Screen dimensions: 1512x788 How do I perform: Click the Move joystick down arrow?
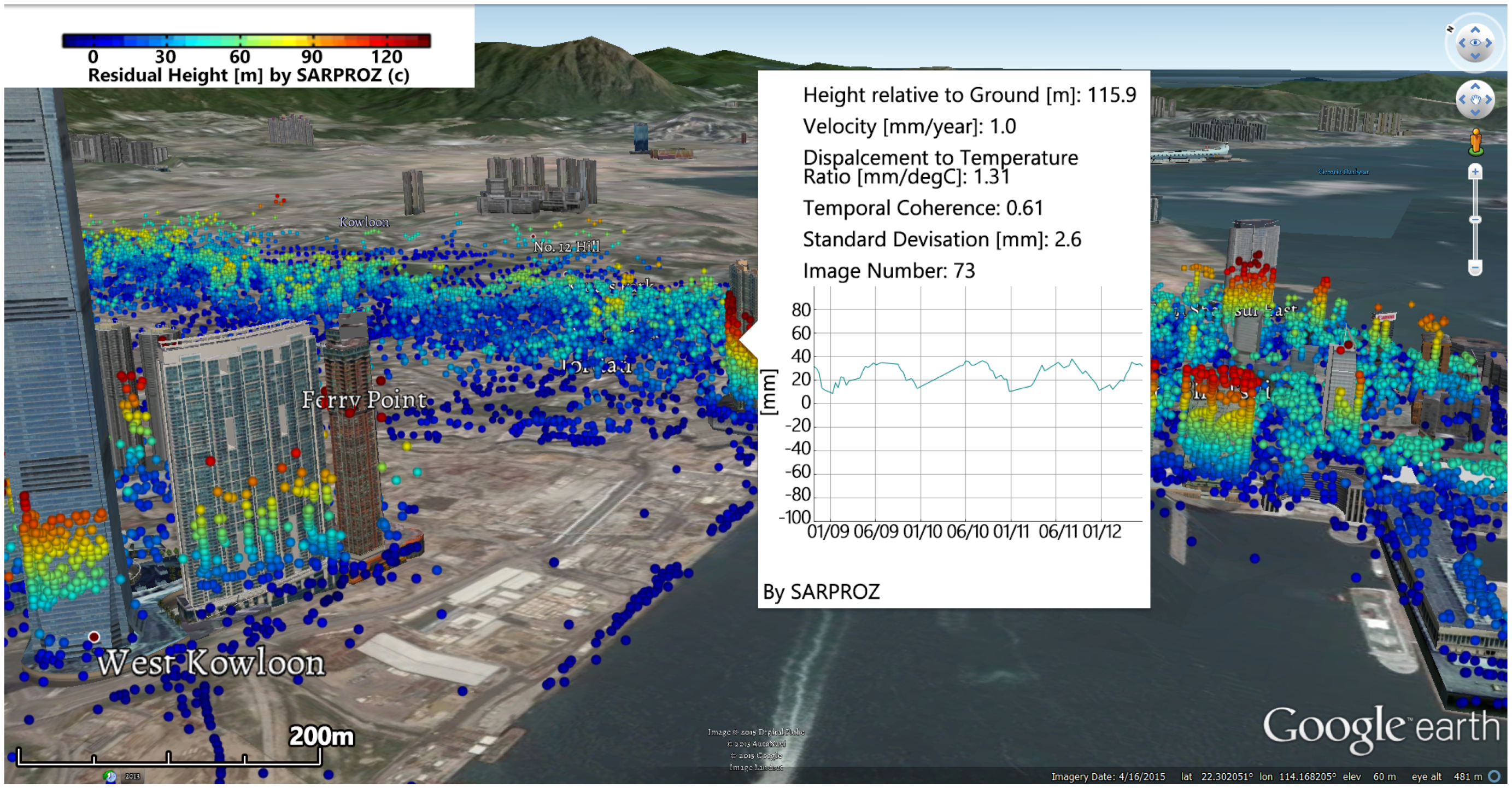[x=1475, y=113]
